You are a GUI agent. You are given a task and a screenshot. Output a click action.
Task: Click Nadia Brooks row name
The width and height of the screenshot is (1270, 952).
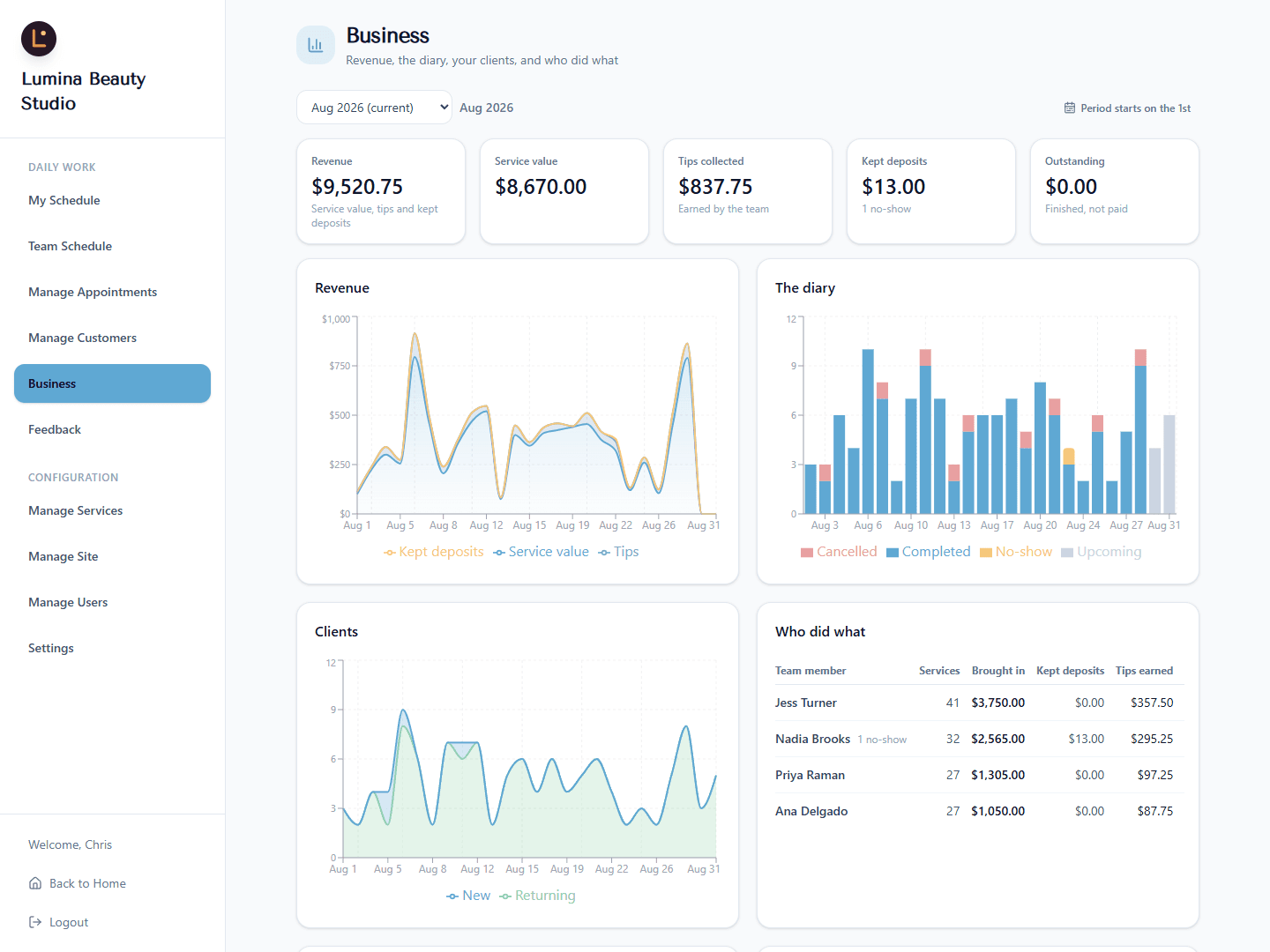coord(812,739)
